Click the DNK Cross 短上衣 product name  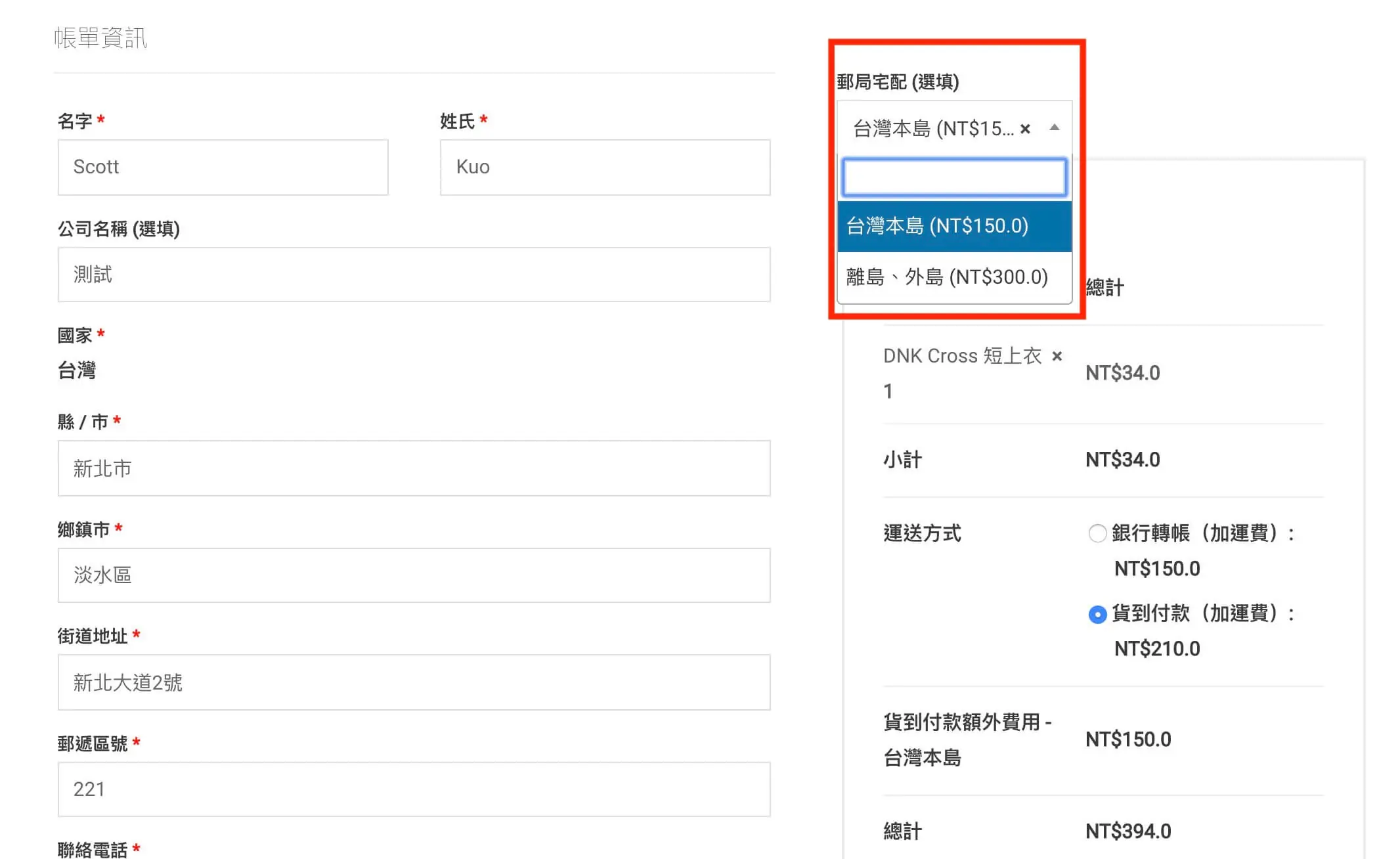pyautogui.click(x=962, y=356)
